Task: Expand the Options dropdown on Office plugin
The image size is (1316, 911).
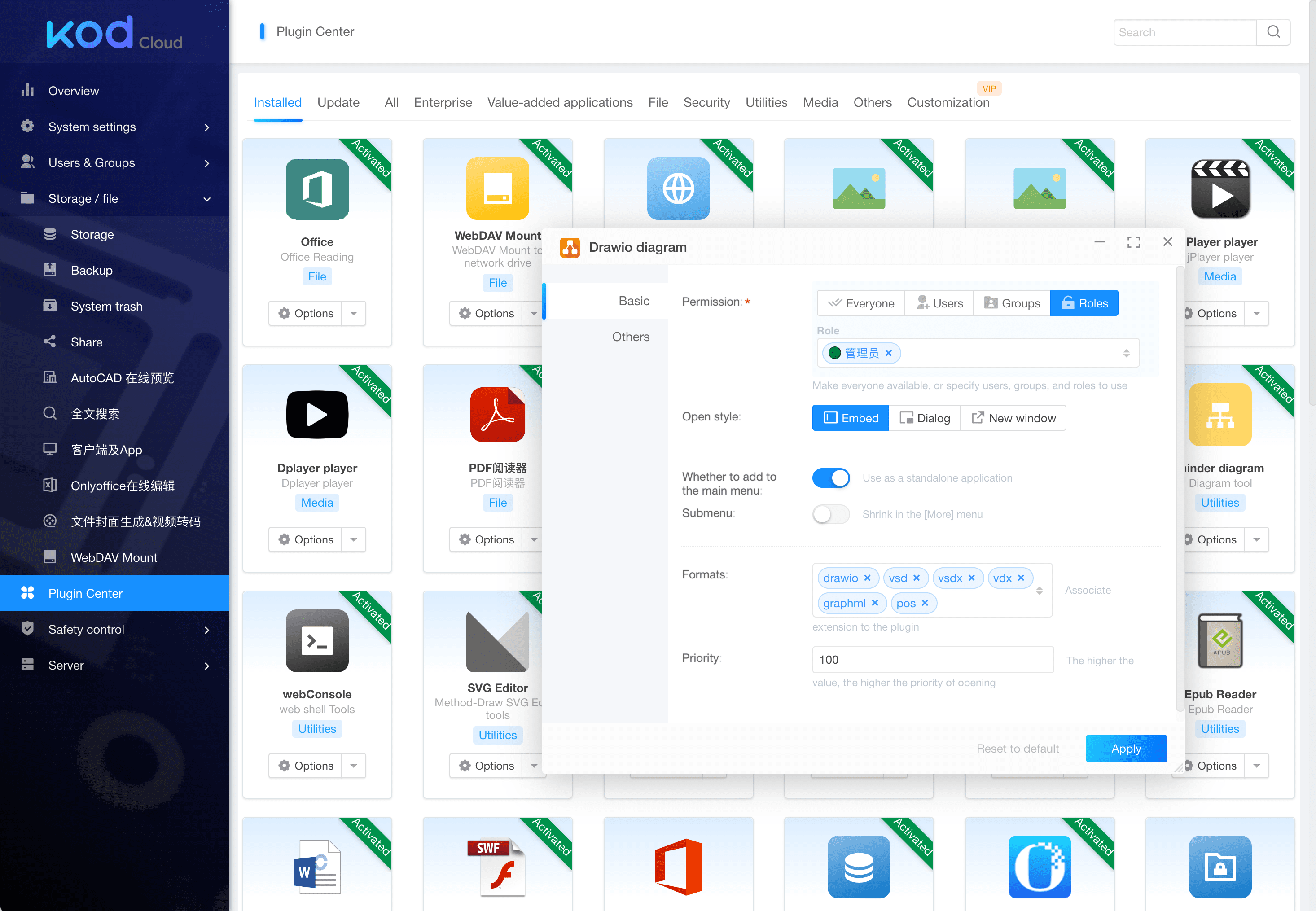Action: click(354, 313)
